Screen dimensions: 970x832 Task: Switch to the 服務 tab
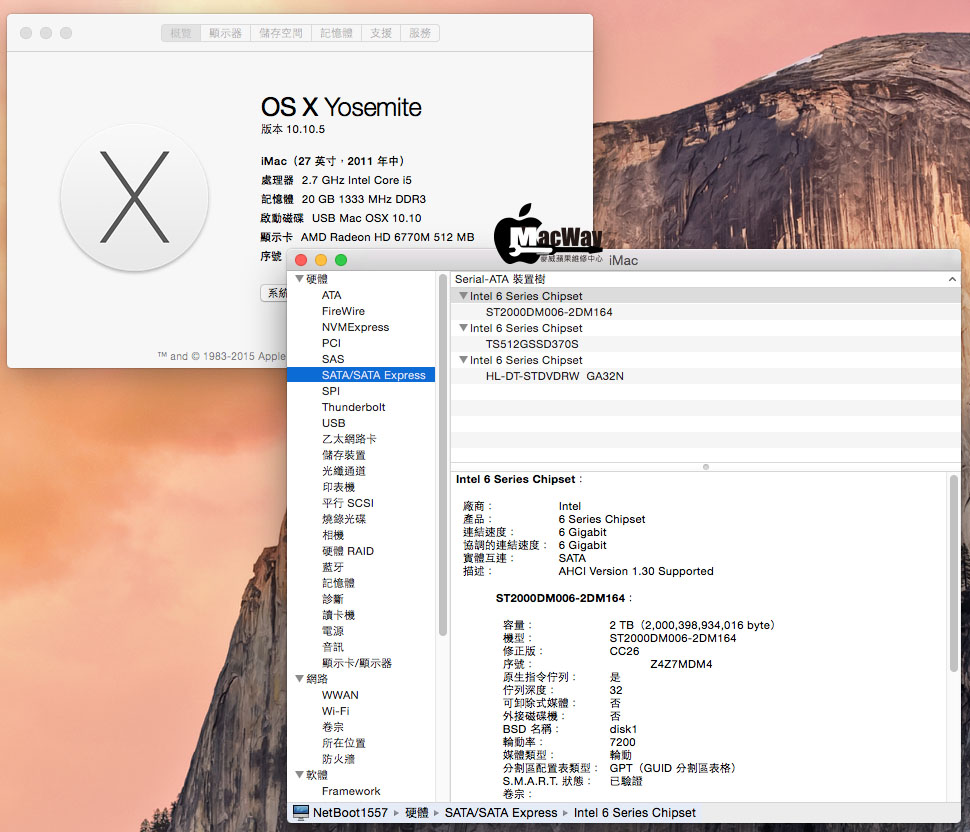pos(420,33)
